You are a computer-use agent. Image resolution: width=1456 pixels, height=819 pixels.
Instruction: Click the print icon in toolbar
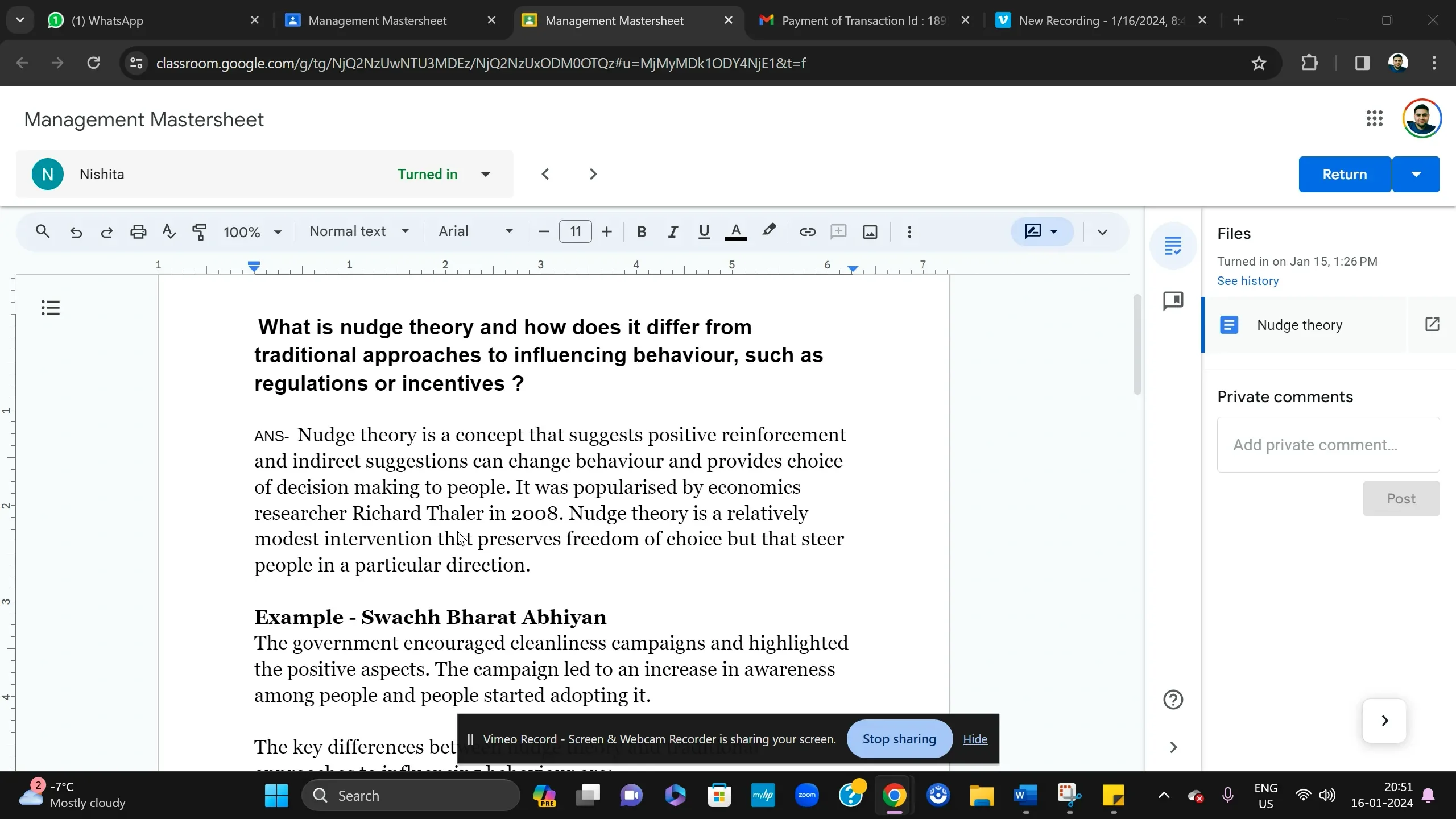point(138,232)
